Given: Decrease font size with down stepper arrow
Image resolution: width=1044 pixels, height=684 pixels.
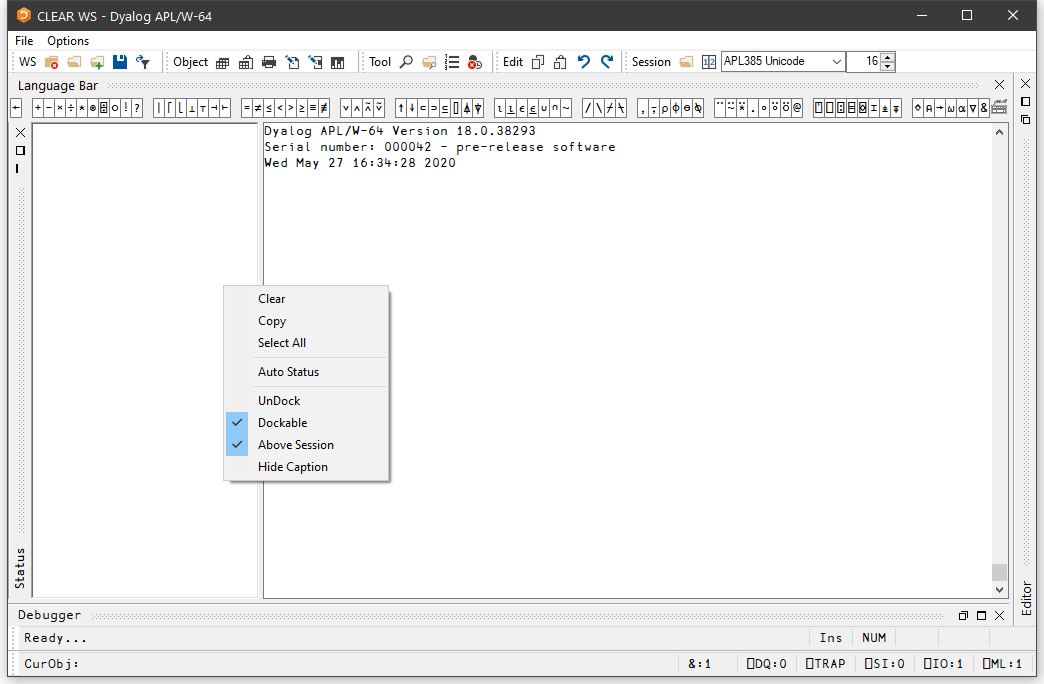Looking at the screenshot, I should click(x=888, y=67).
